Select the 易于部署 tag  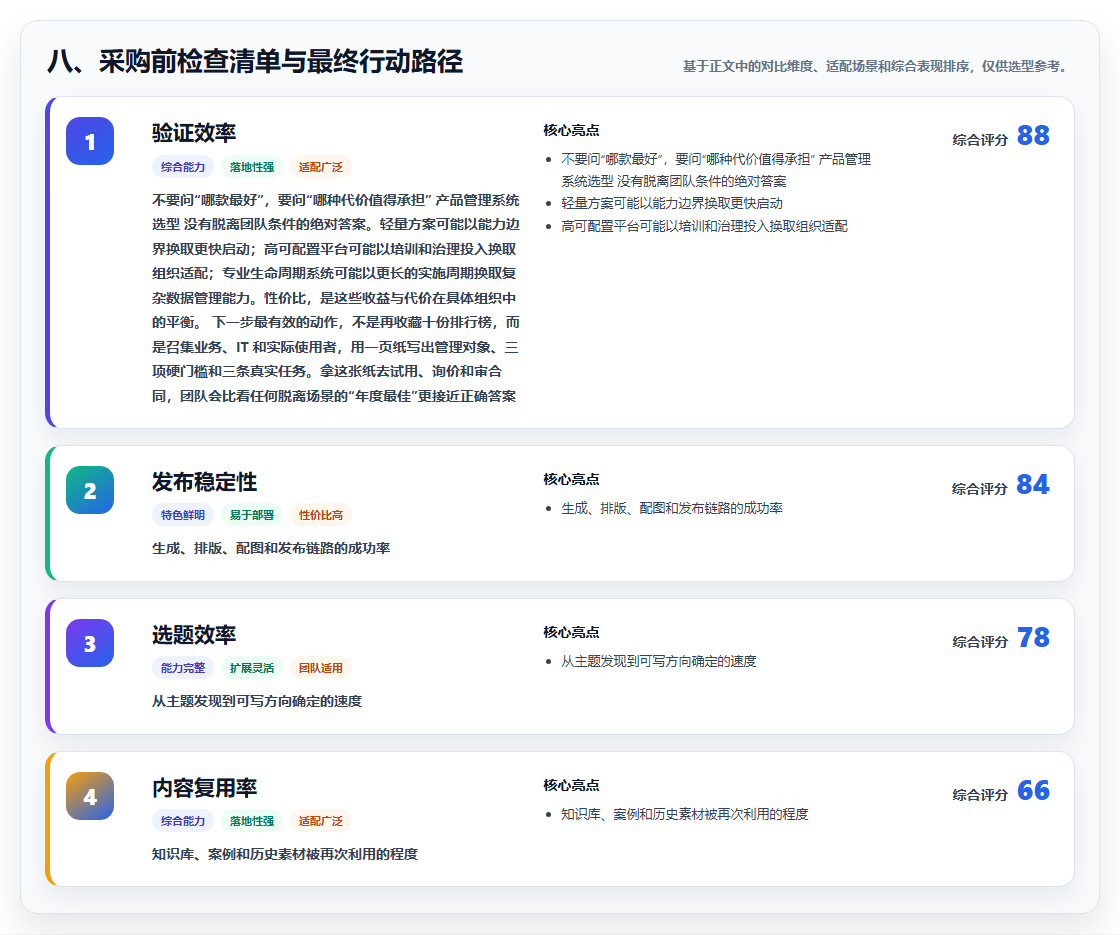[x=252, y=515]
